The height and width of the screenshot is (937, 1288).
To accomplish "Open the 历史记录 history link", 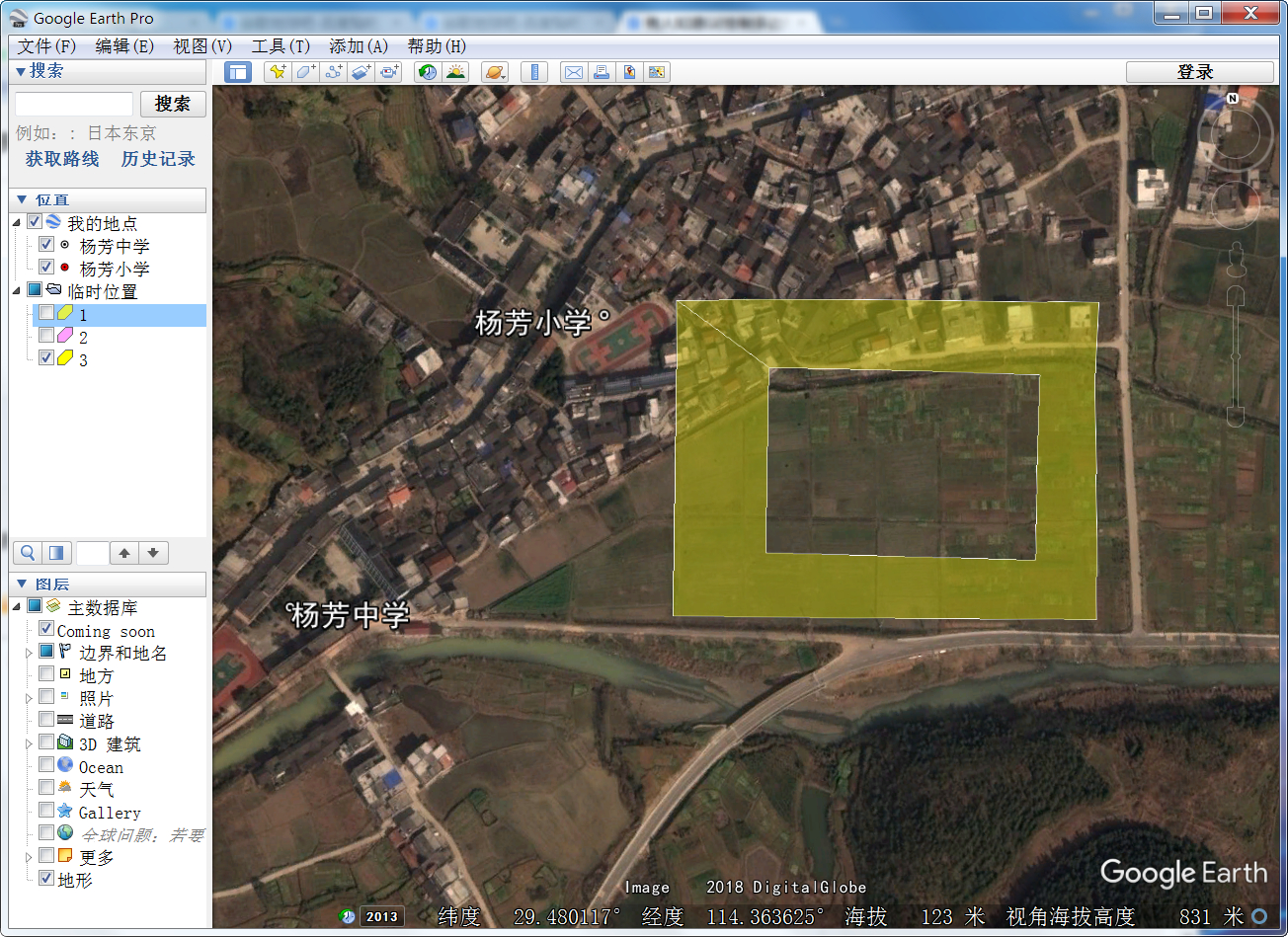I will [x=158, y=159].
